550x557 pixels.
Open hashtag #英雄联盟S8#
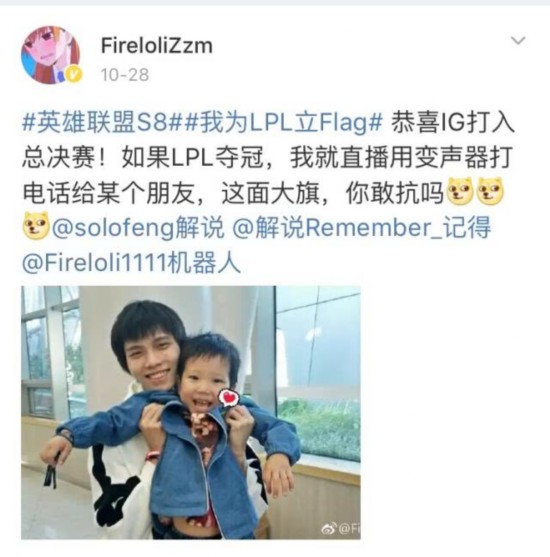click(x=103, y=123)
